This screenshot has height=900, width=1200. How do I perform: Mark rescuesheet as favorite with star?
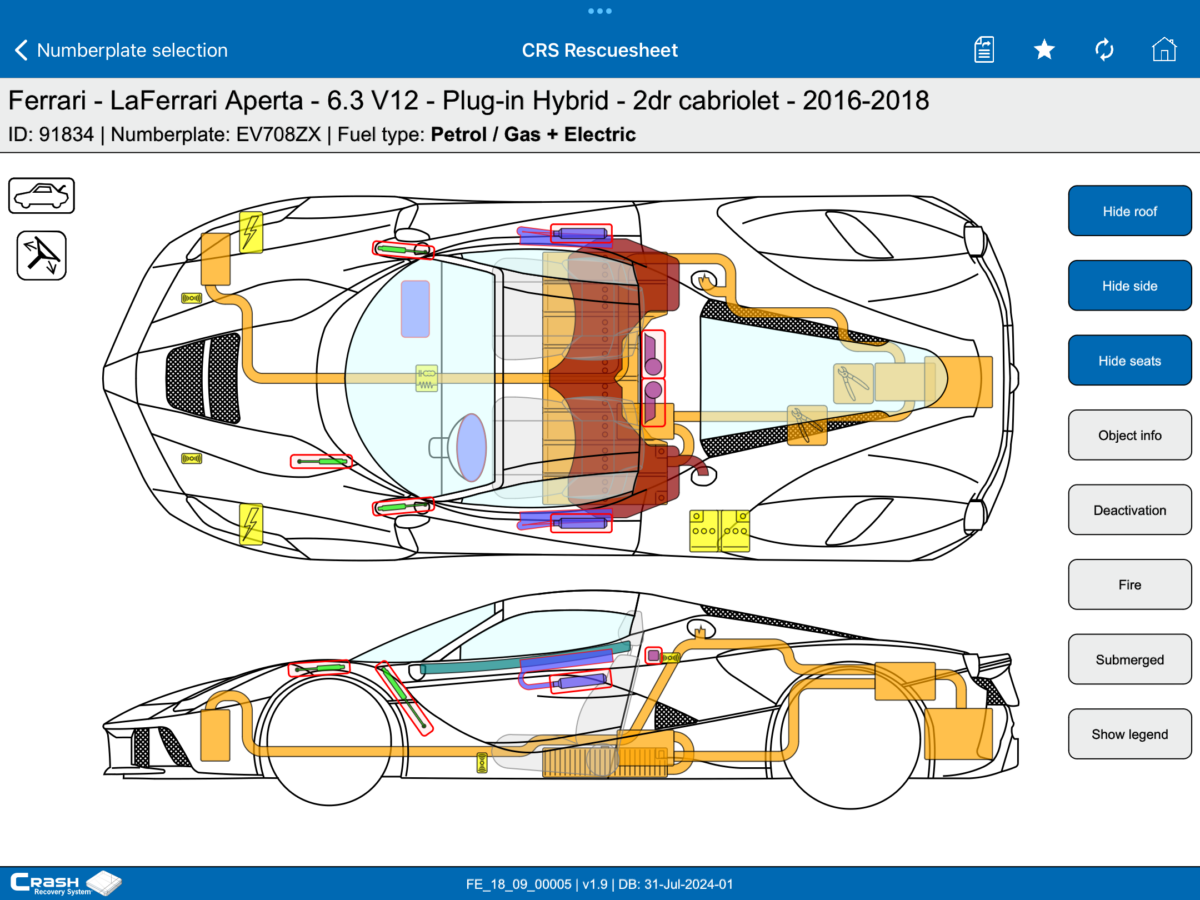[x=1044, y=50]
